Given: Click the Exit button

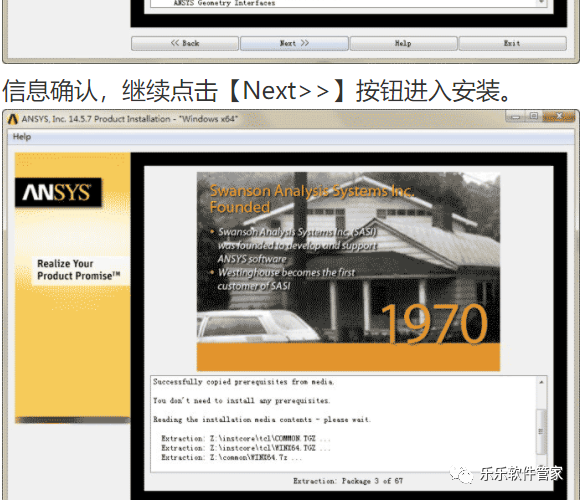Looking at the screenshot, I should [x=513, y=43].
